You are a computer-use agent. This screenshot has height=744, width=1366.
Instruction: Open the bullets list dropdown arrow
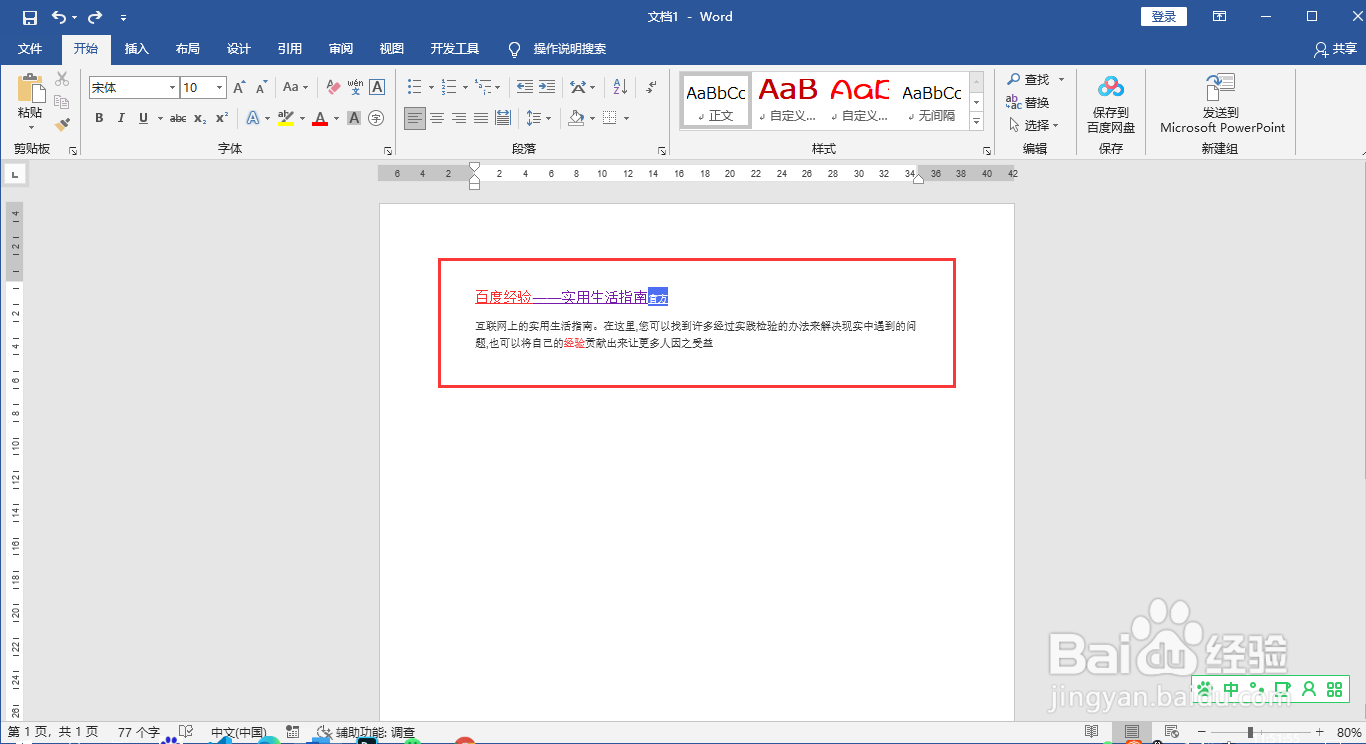[x=432, y=88]
